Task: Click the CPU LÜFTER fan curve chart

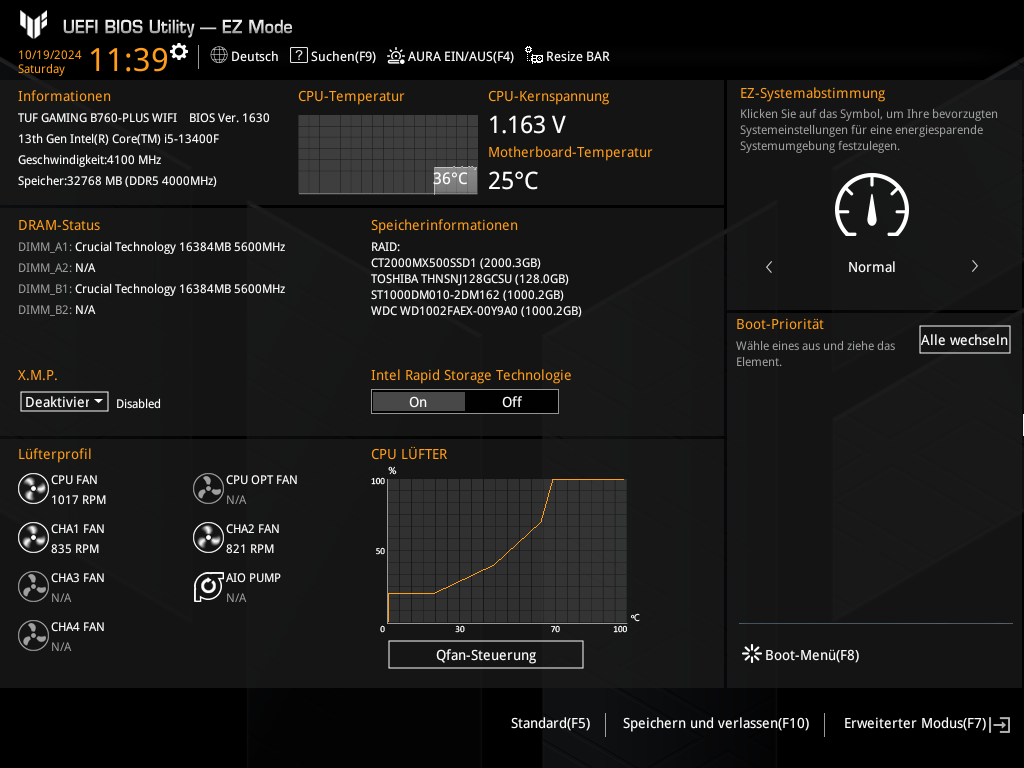Action: point(507,551)
